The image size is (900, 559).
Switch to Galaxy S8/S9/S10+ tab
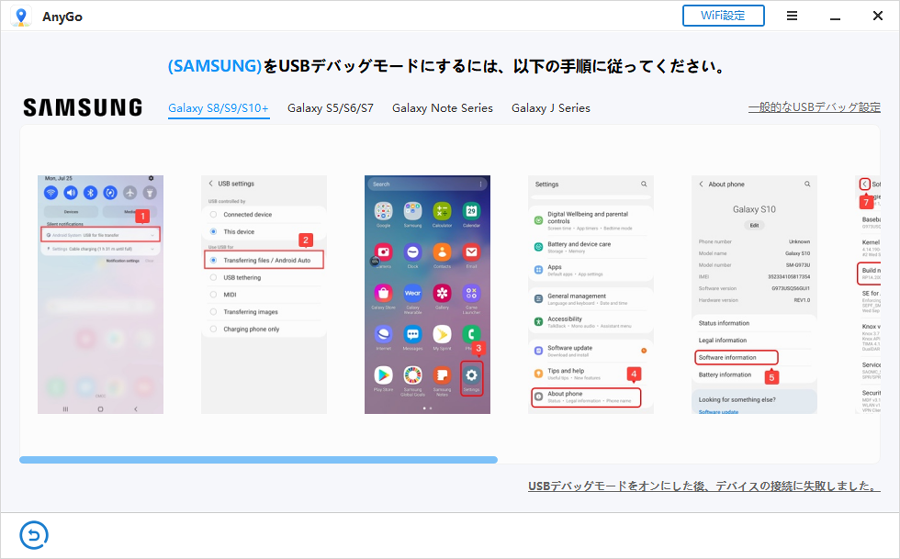[219, 108]
